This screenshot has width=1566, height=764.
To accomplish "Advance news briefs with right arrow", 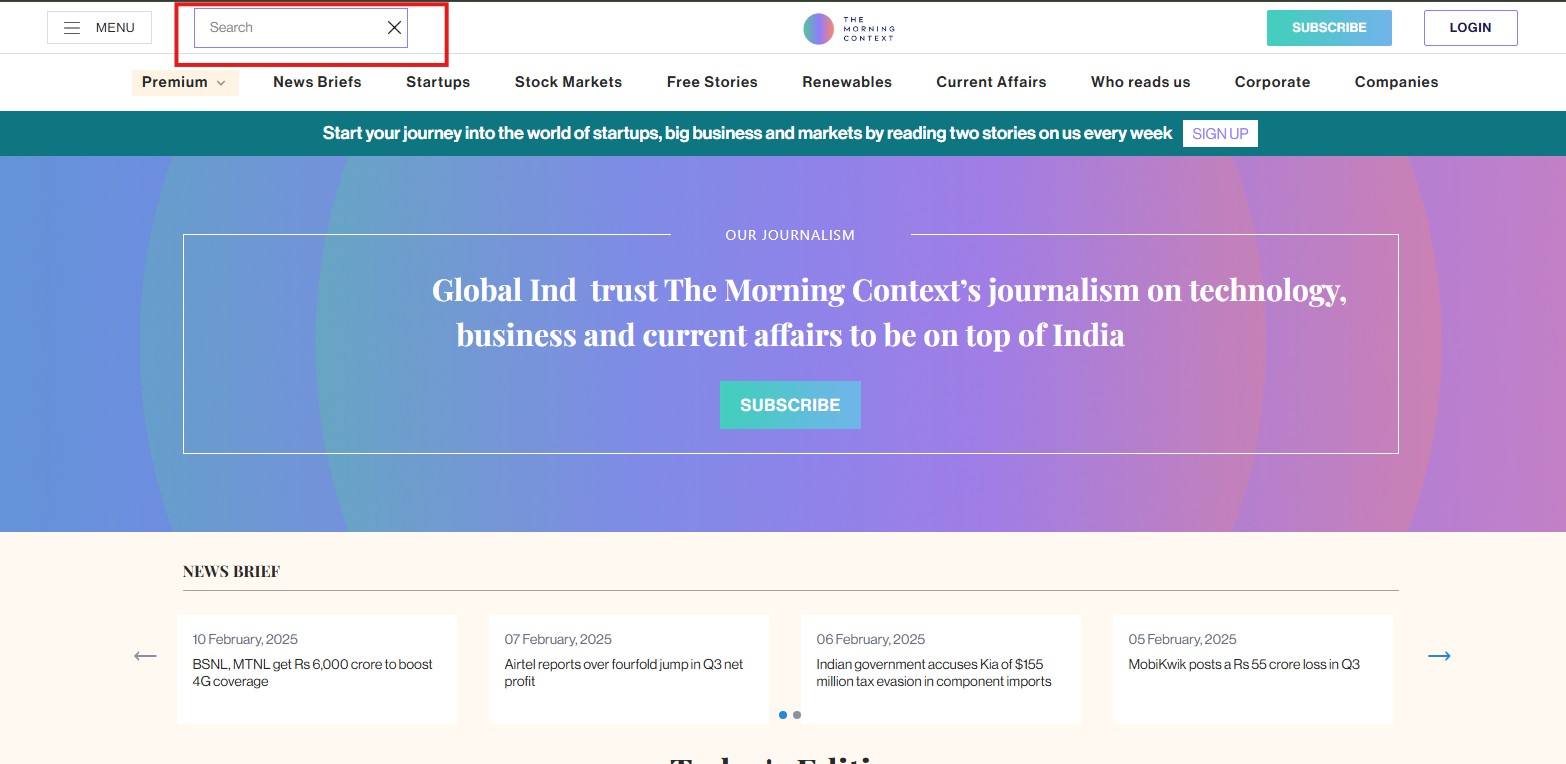I will pyautogui.click(x=1438, y=656).
